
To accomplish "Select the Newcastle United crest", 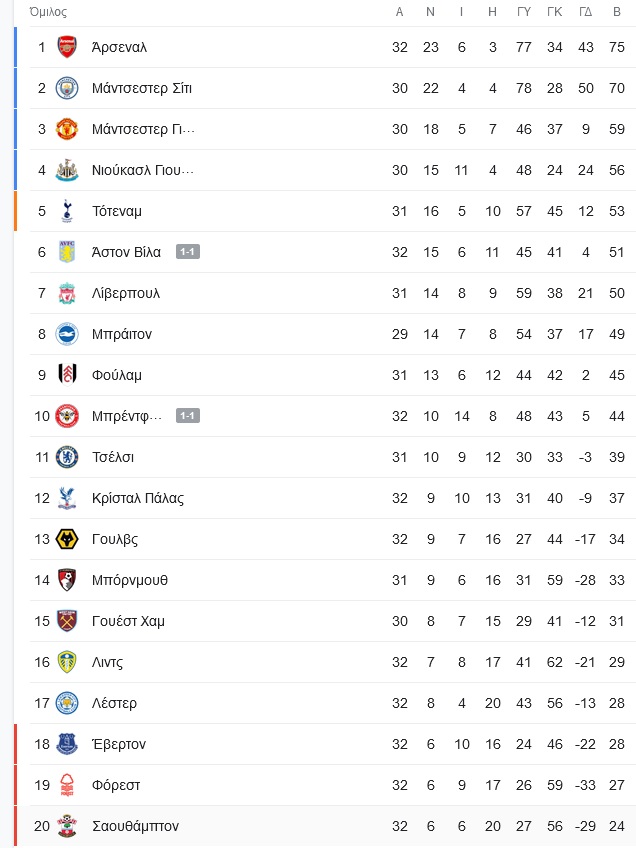I will [67, 170].
